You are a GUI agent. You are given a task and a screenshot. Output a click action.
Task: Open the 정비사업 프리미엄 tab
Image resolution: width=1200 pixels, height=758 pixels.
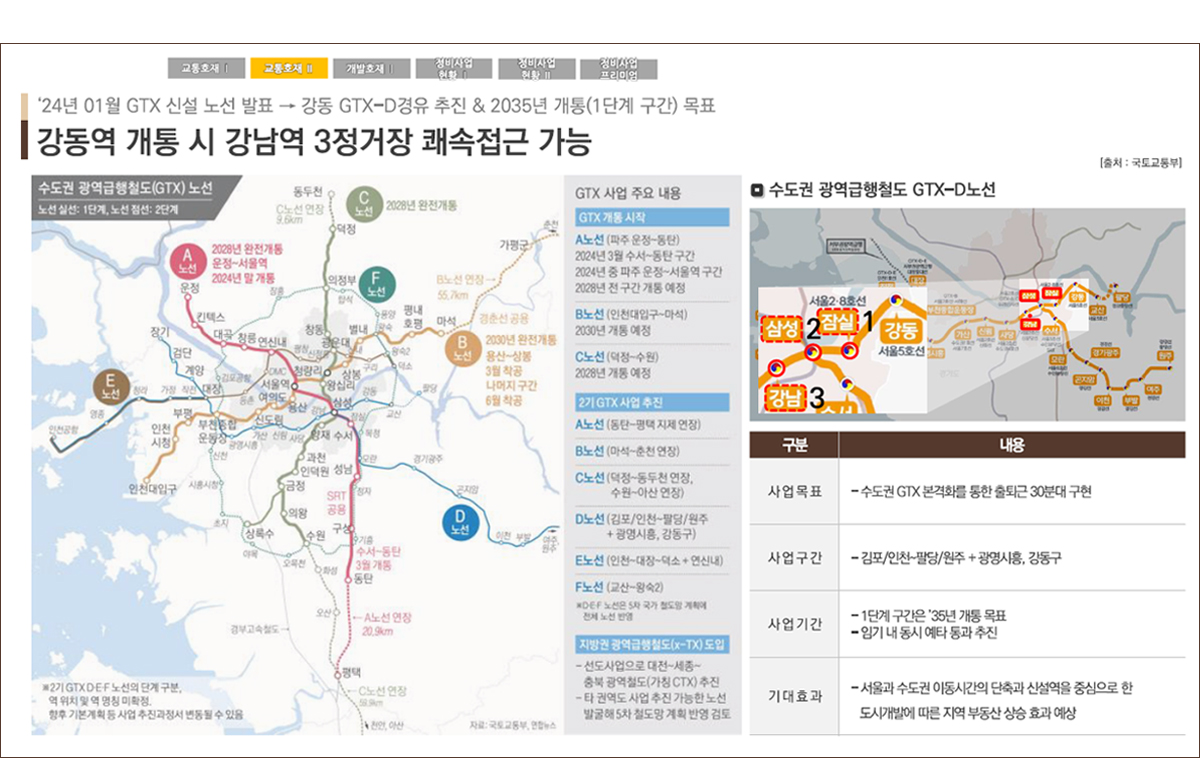point(620,69)
